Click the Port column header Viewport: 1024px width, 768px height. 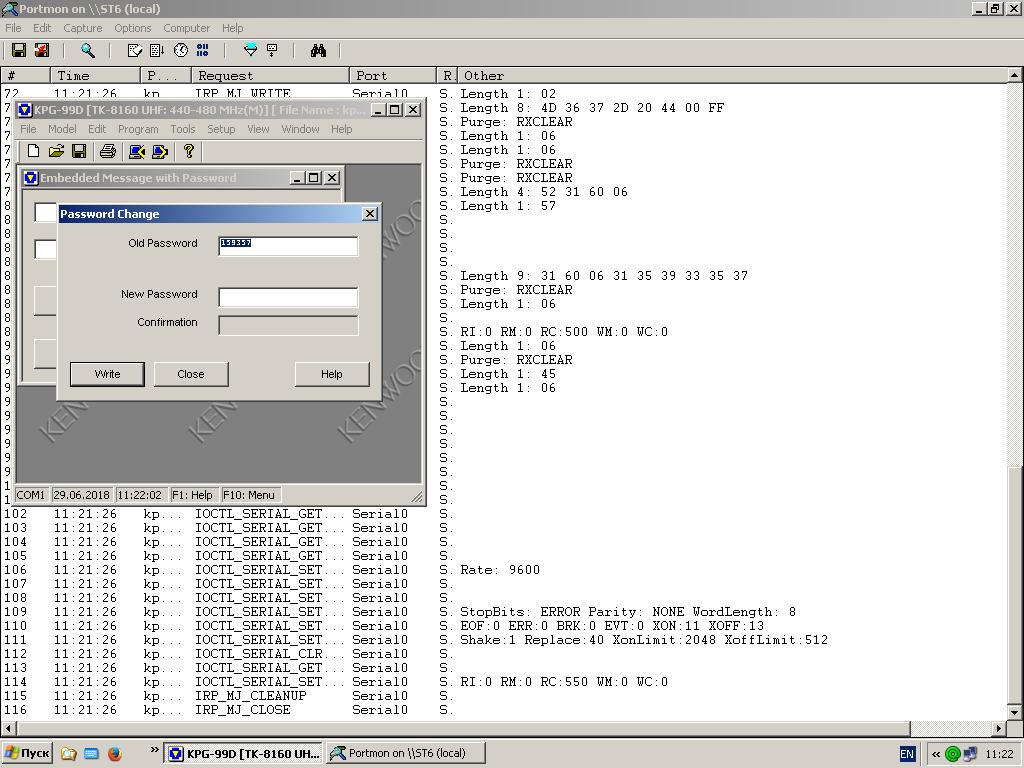click(x=392, y=76)
